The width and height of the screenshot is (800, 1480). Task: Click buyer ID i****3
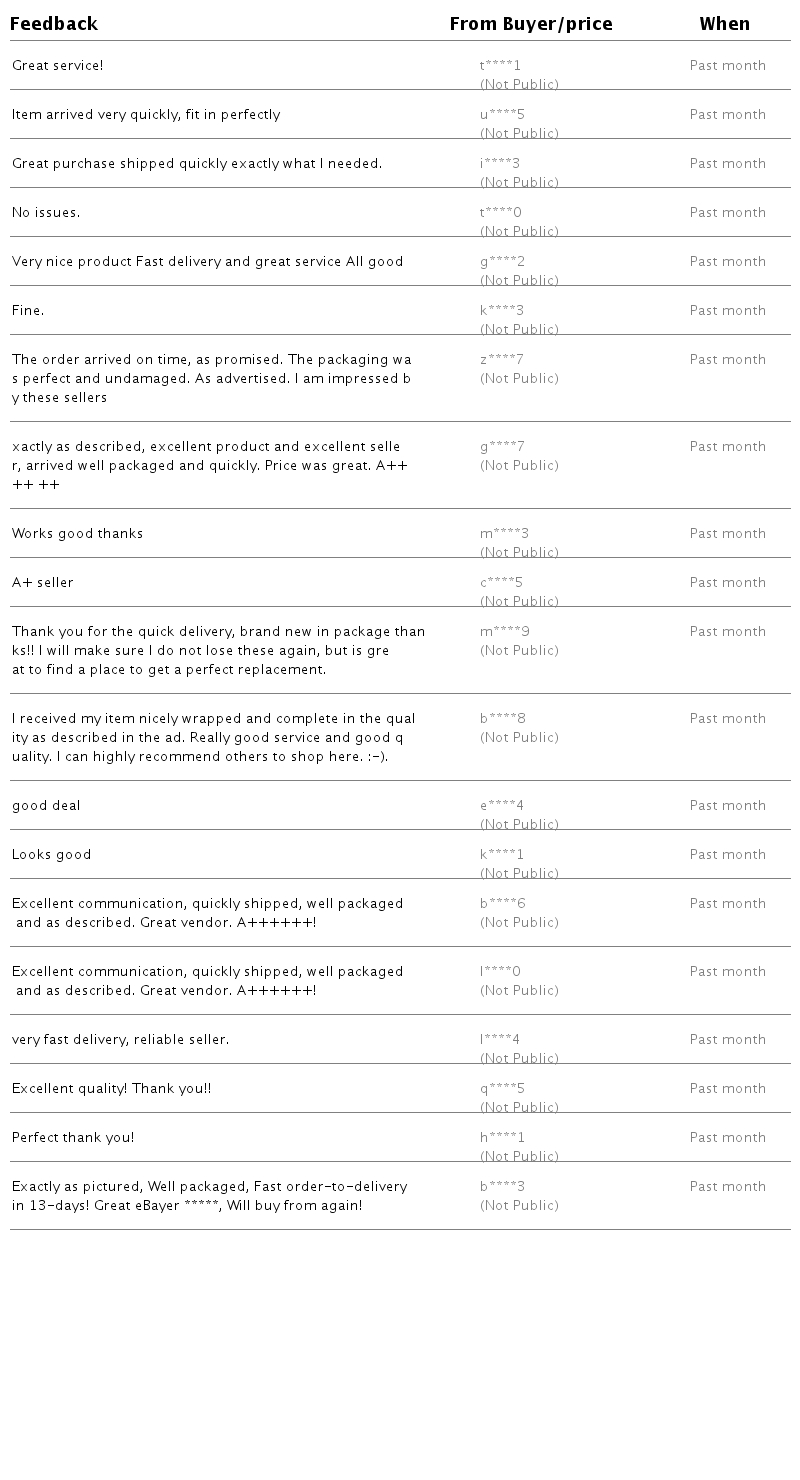500,164
